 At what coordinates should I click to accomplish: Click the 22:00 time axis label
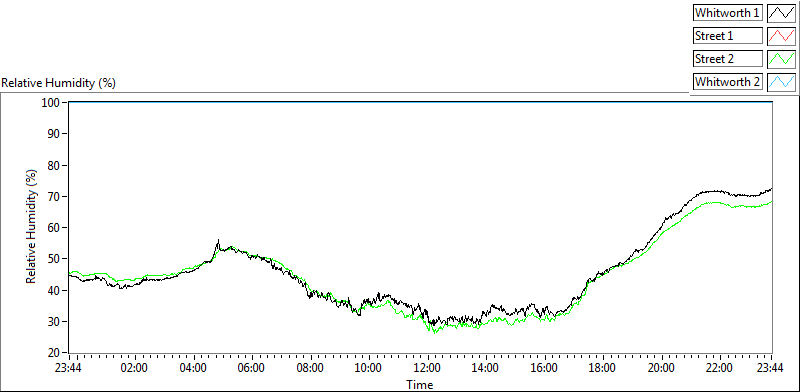tap(720, 368)
